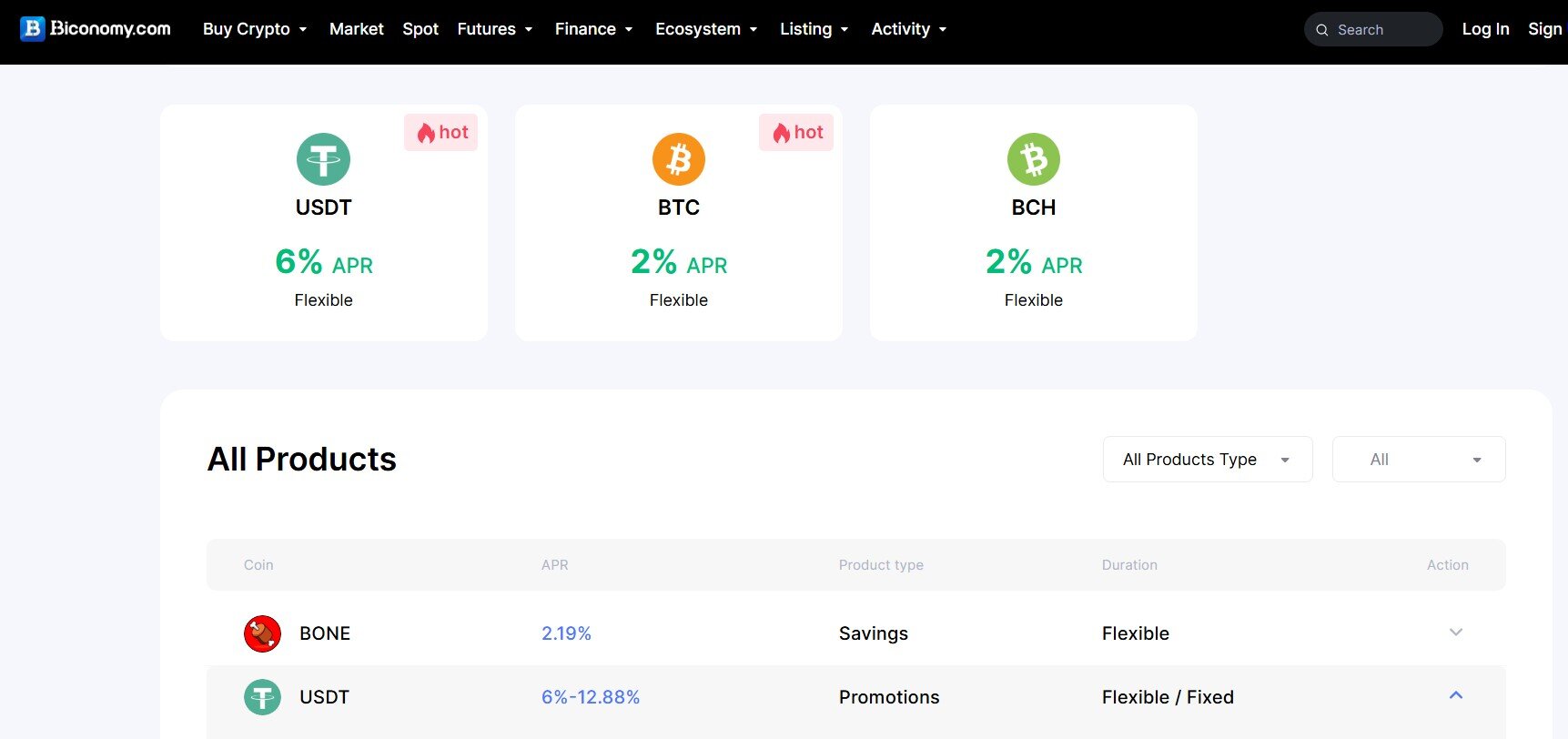Open the All Products Type dropdown
The width and height of the screenshot is (1568, 739).
[x=1207, y=460]
